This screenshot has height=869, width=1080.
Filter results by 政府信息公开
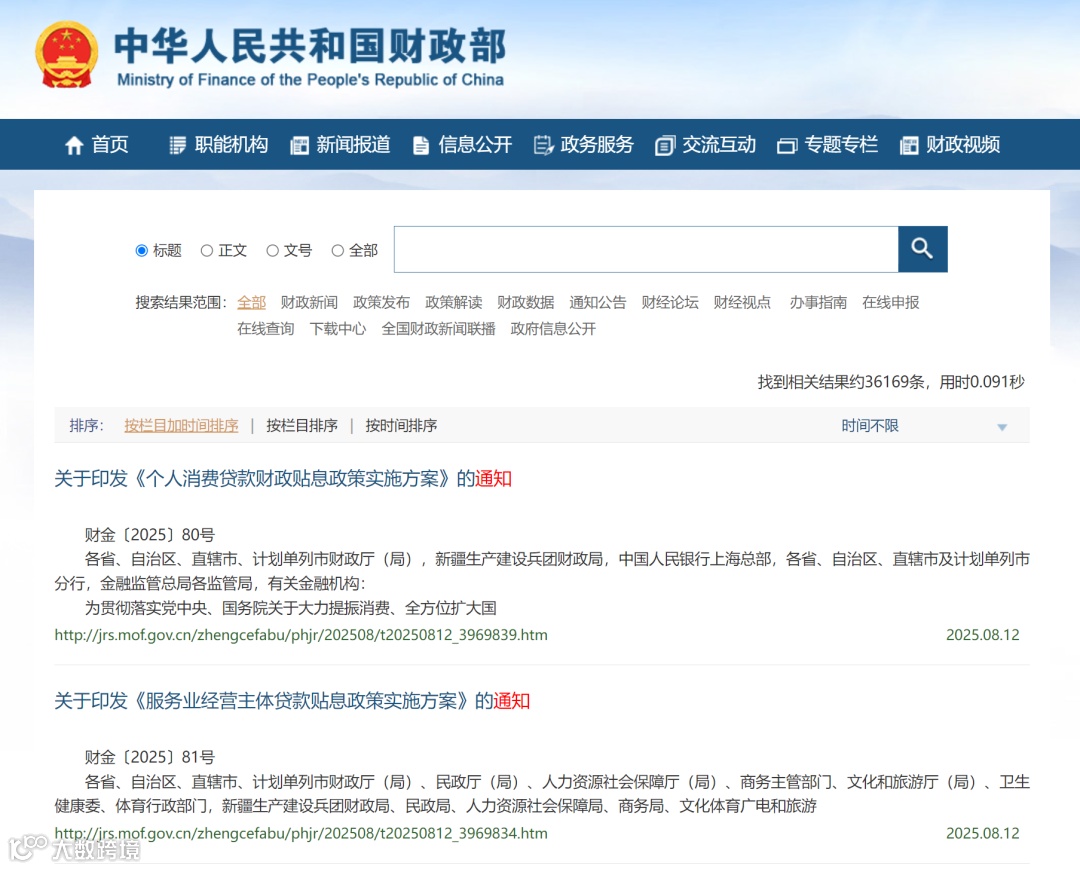pyautogui.click(x=553, y=328)
